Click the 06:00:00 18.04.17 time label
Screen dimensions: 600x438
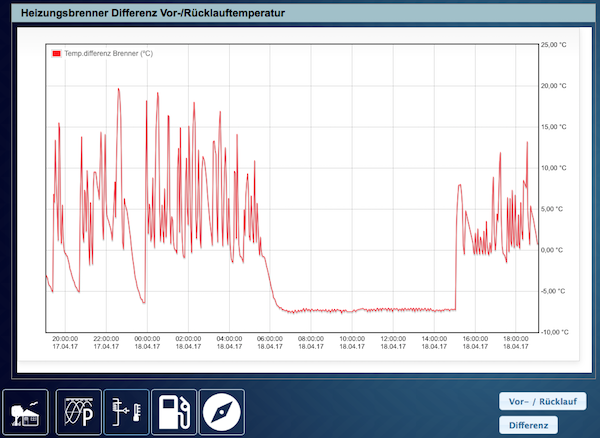click(270, 343)
